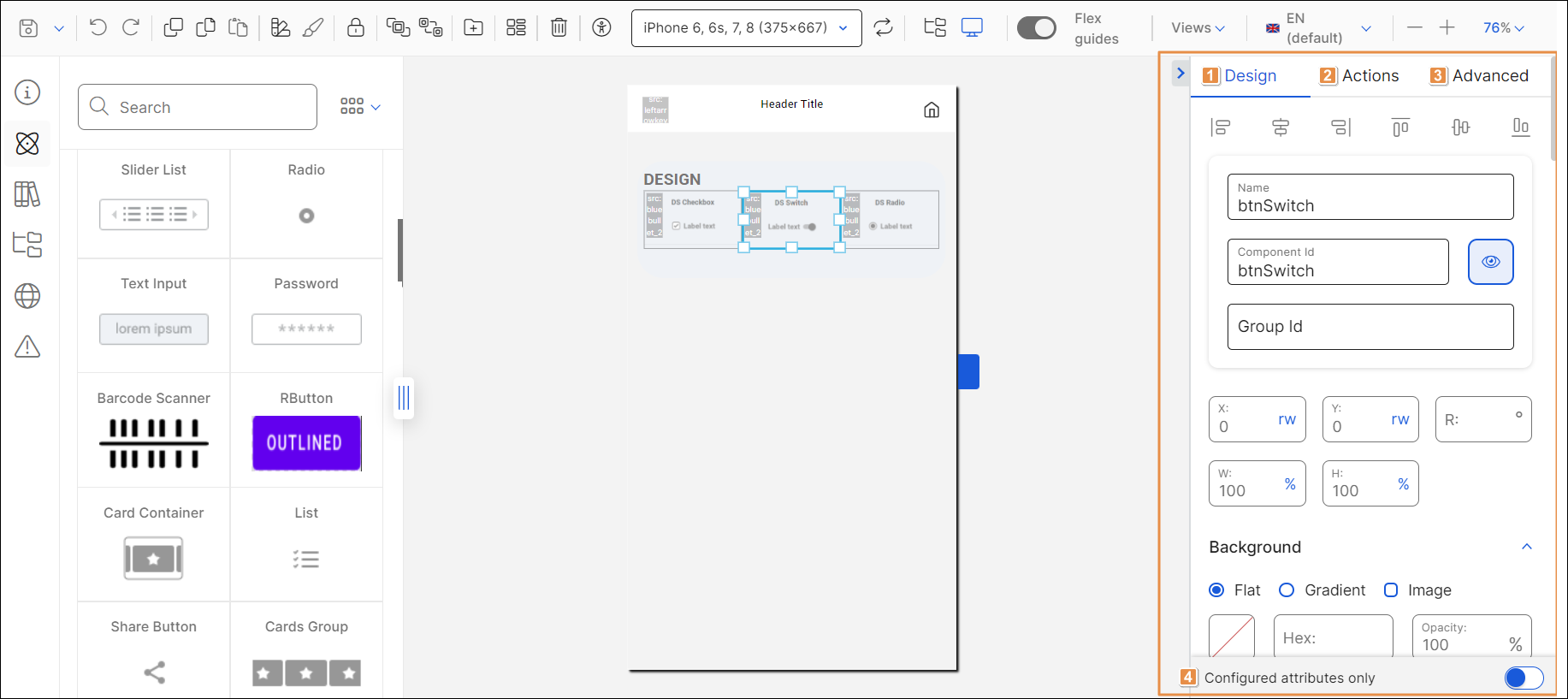Click the group components icon
This screenshot has width=1568, height=699.
[x=398, y=27]
